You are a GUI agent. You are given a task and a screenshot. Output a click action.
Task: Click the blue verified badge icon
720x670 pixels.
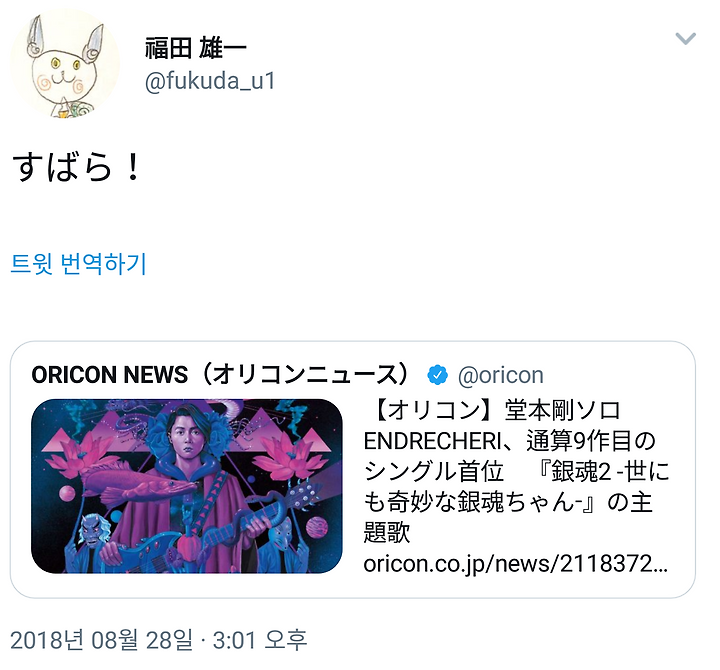pyautogui.click(x=438, y=375)
